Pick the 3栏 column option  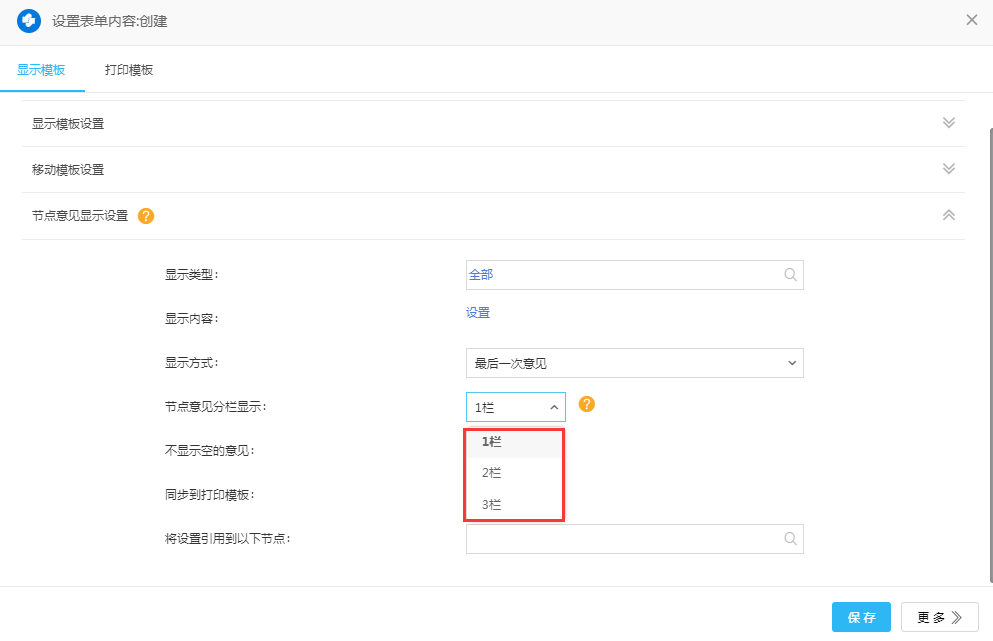pos(492,505)
